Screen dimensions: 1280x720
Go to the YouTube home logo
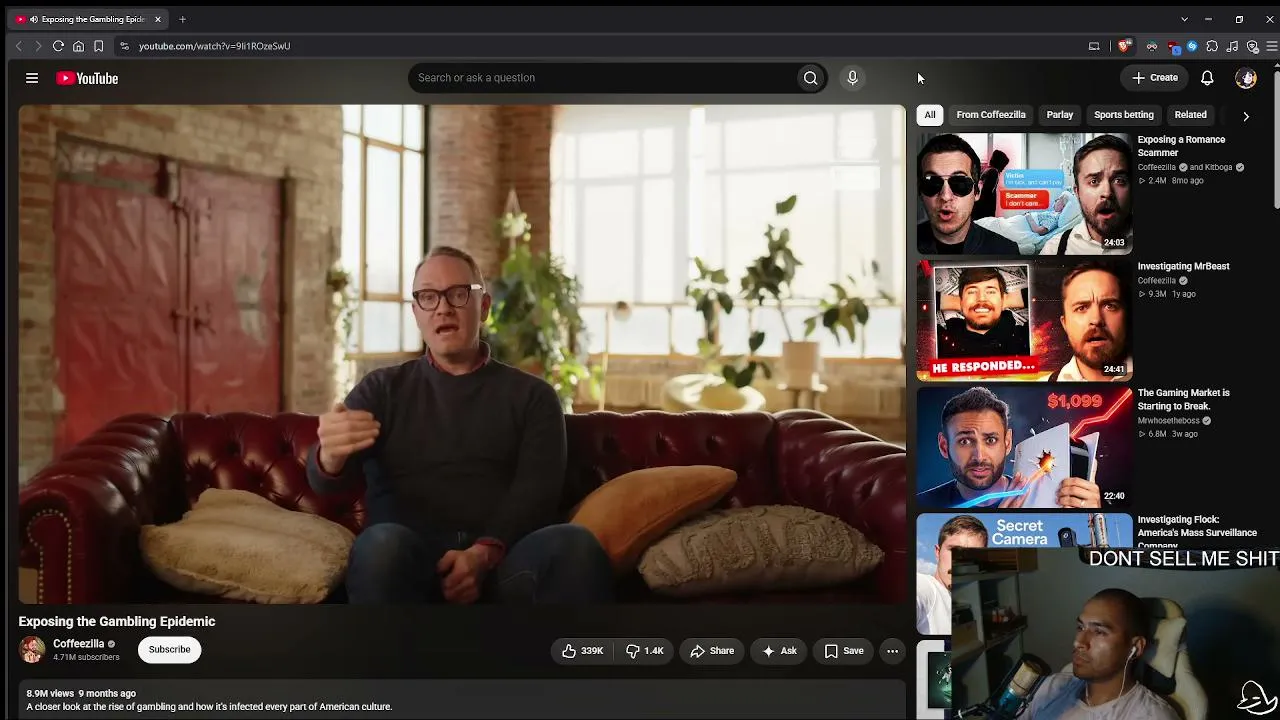tap(87, 78)
